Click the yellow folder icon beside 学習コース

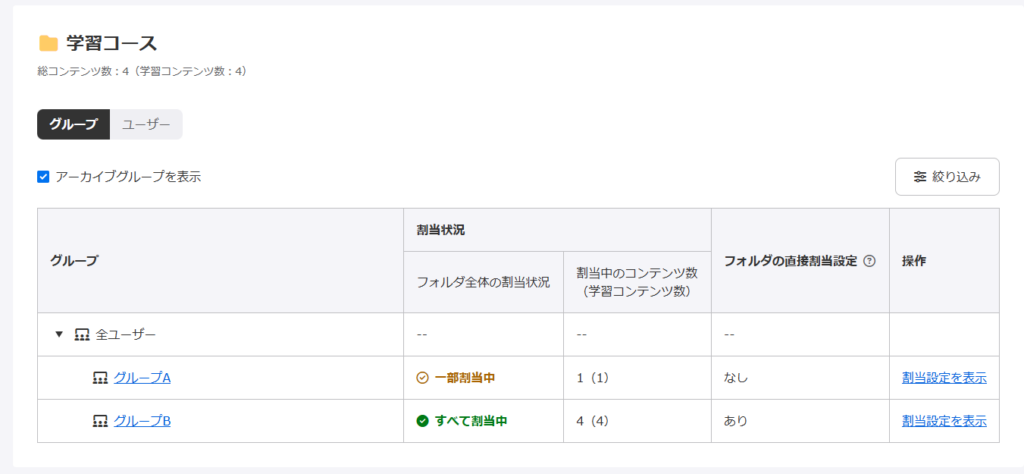[x=48, y=43]
